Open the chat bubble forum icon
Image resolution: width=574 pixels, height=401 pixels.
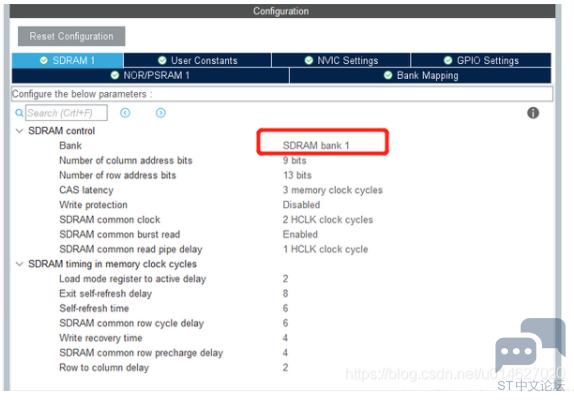coord(530,344)
